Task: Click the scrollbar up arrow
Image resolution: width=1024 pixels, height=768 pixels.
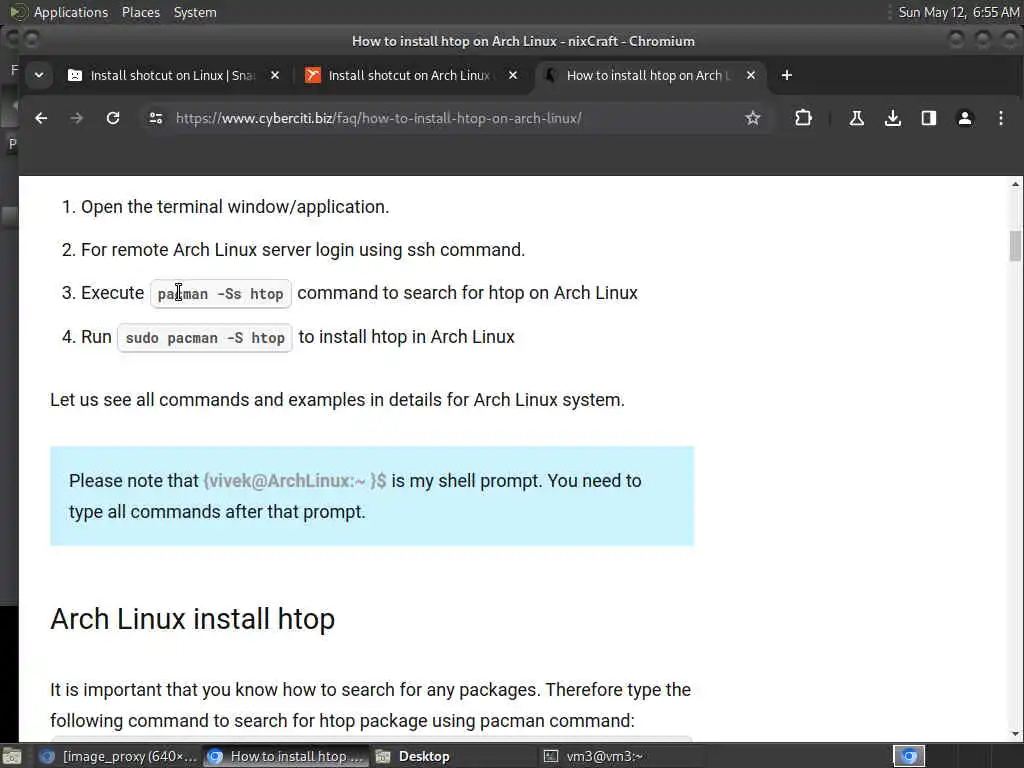Action: pyautogui.click(x=1015, y=184)
